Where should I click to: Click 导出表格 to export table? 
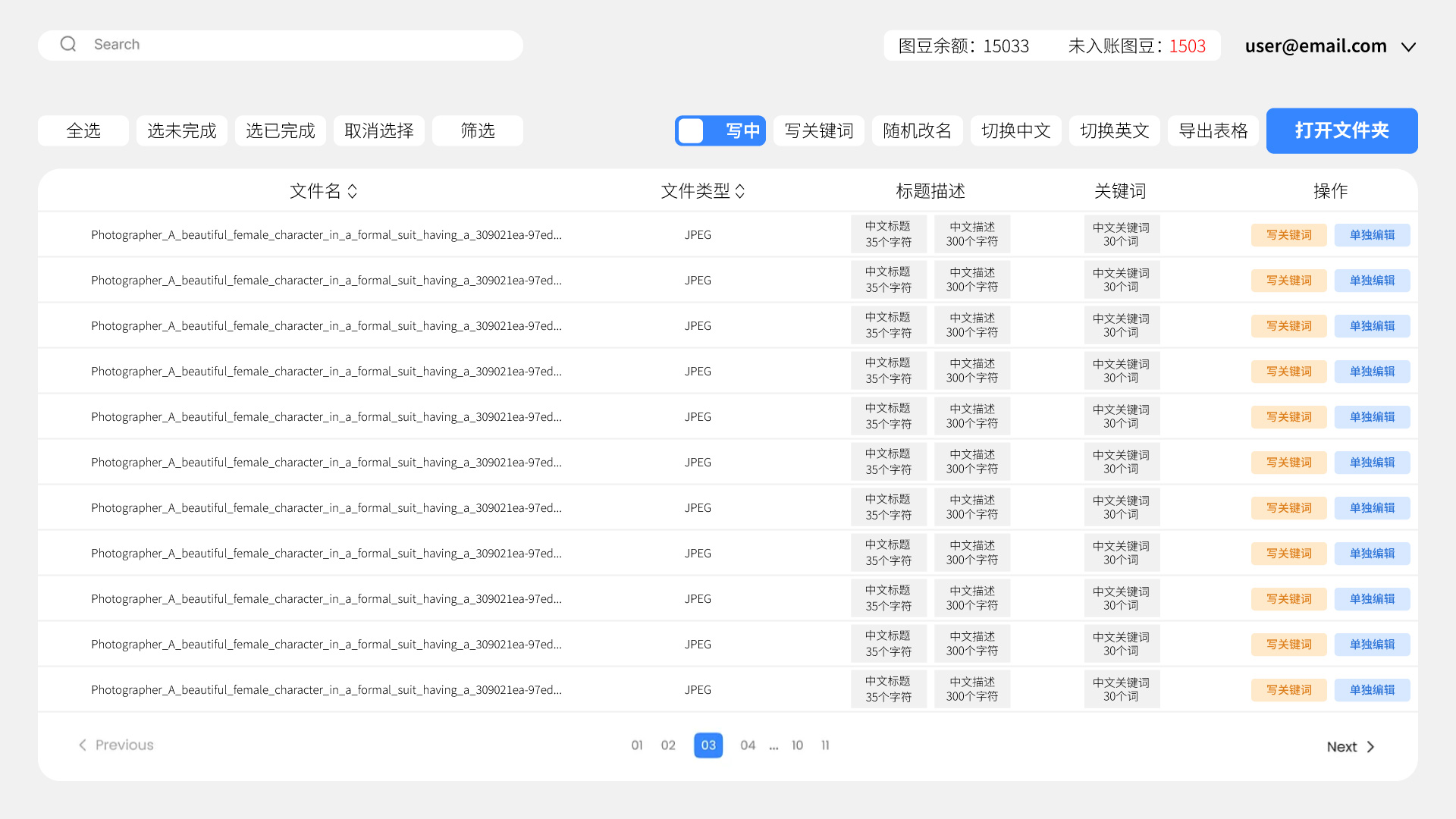[1213, 130]
